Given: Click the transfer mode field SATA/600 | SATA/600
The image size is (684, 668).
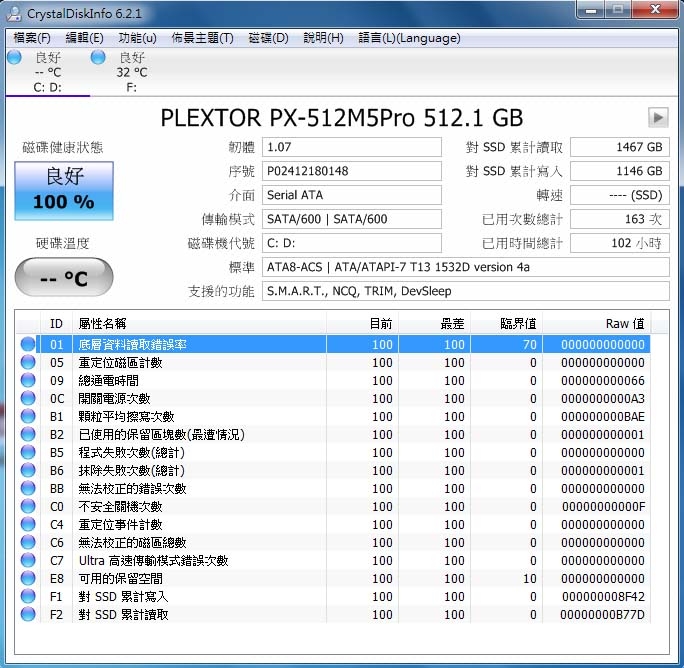Looking at the screenshot, I should tap(352, 219).
